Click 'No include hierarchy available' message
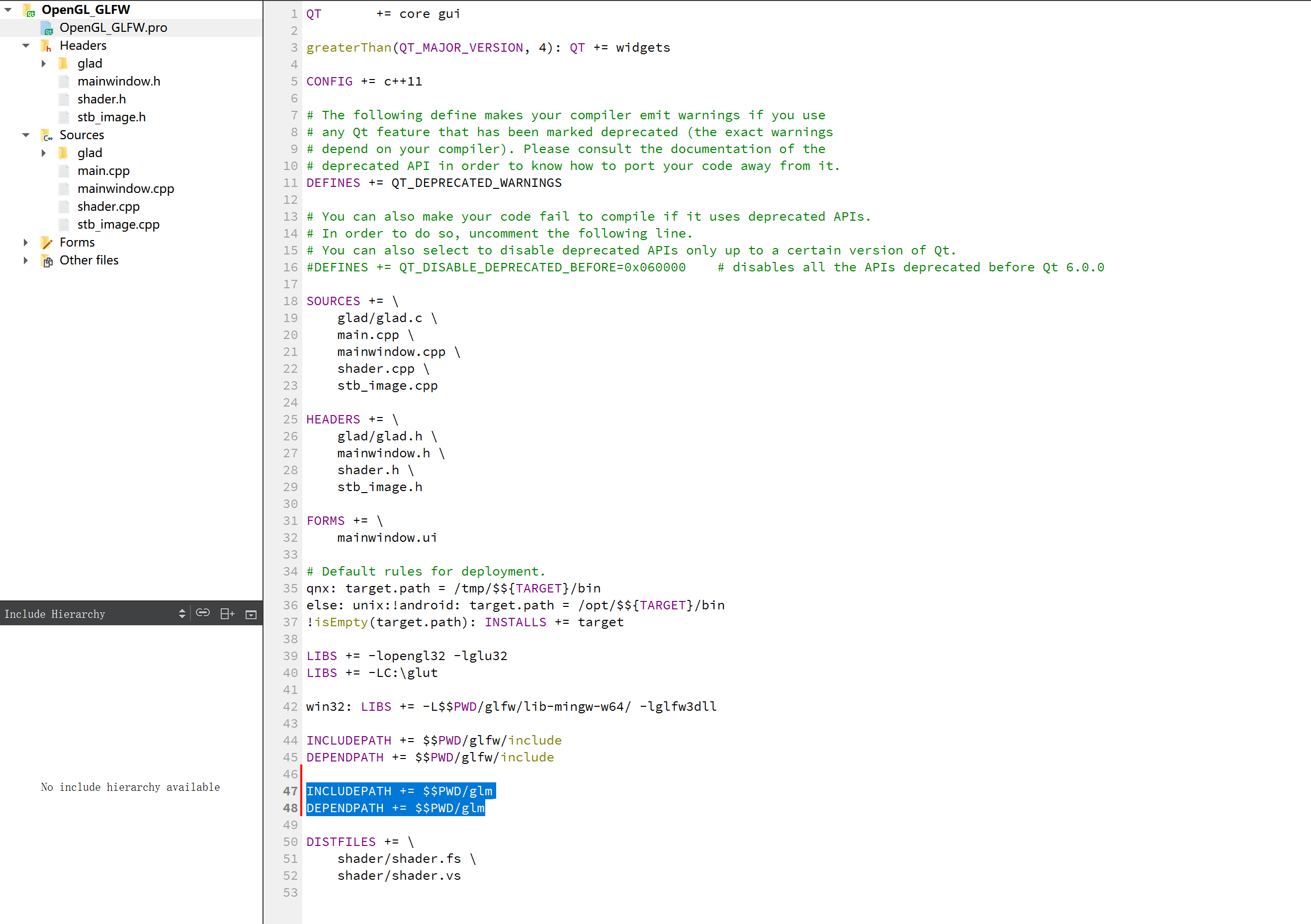The height and width of the screenshot is (924, 1311). click(x=130, y=787)
